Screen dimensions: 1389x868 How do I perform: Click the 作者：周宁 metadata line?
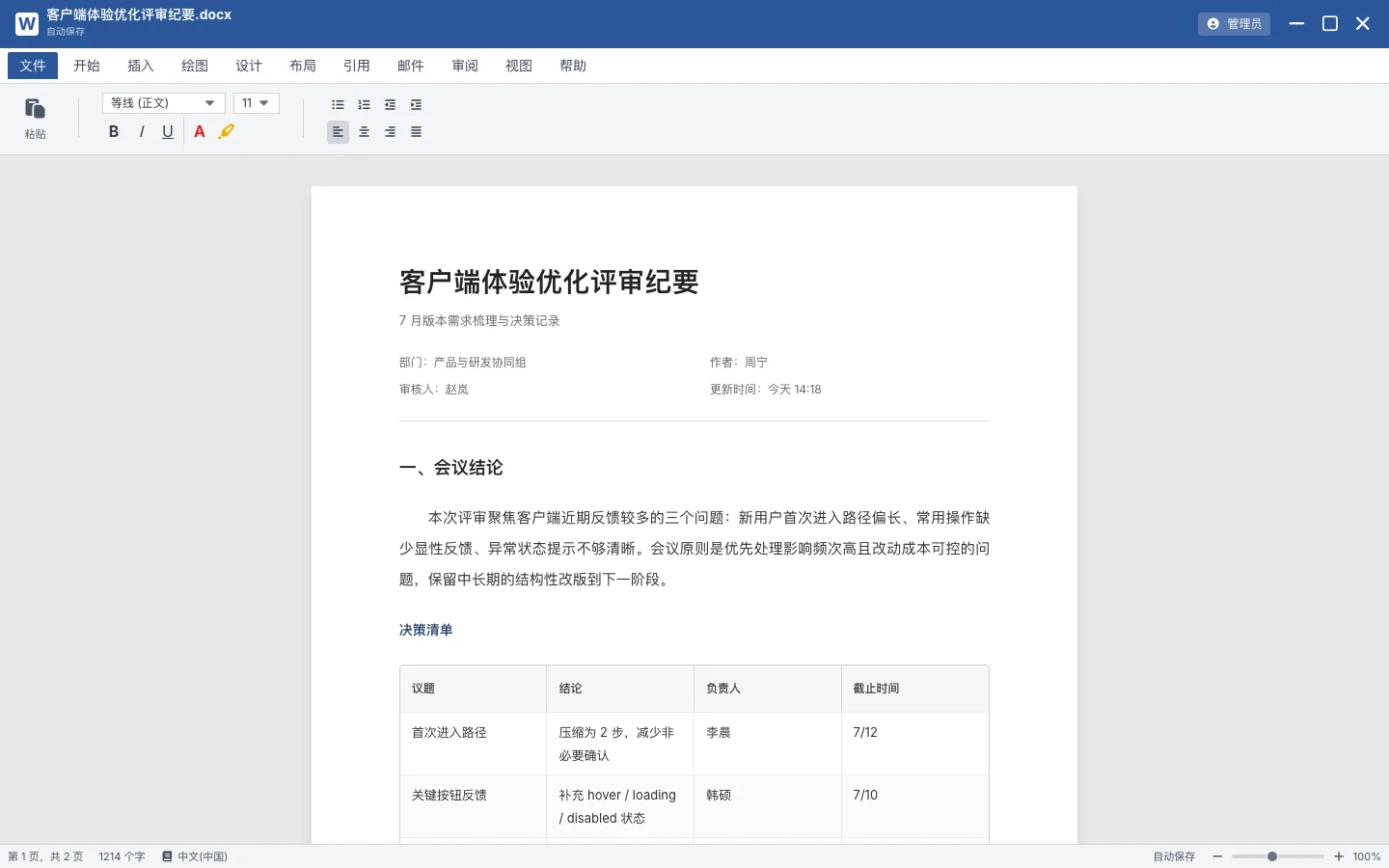coord(739,363)
